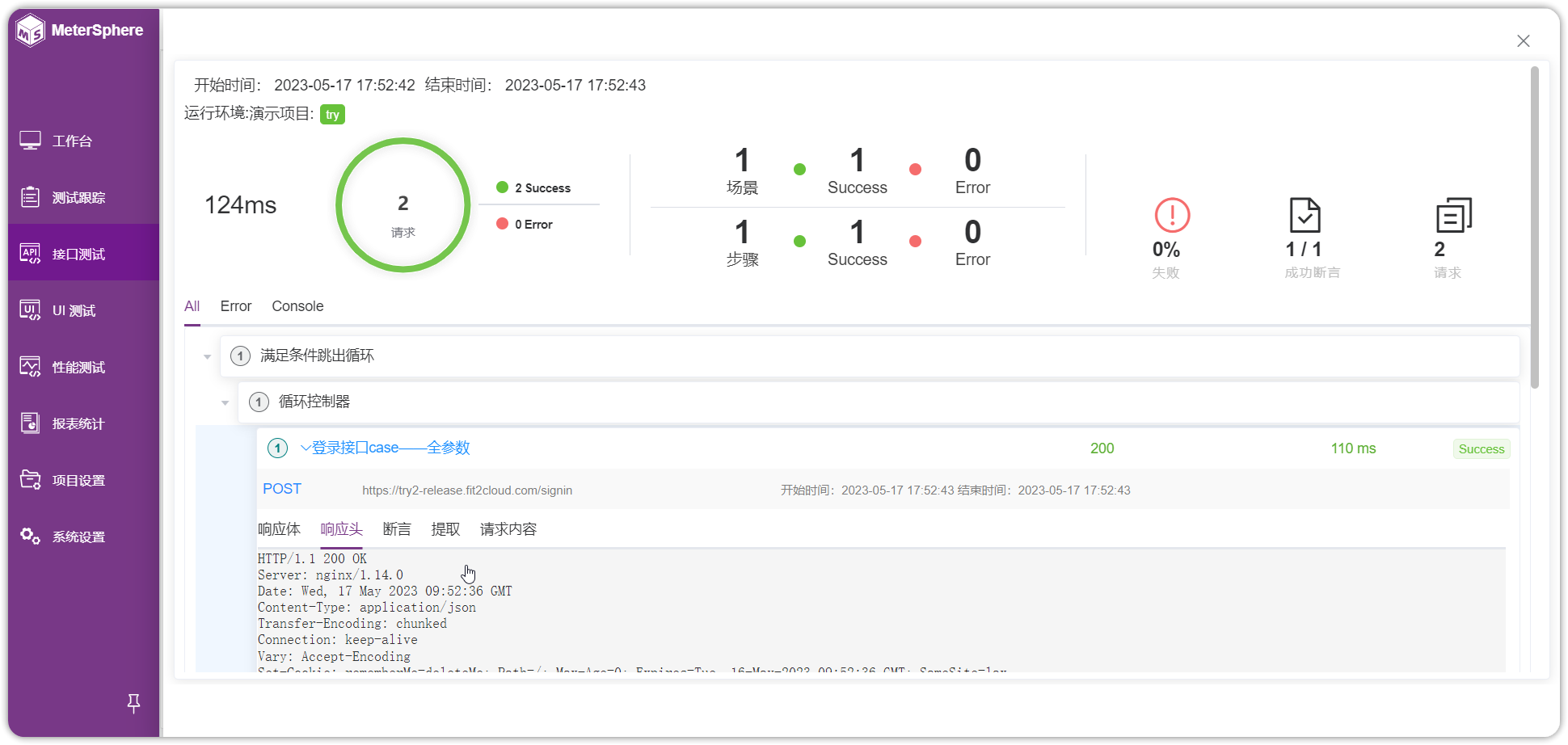This screenshot has width=1568, height=745.
Task: Click the Server: nginx/1.14.0 header line
Action: [331, 575]
